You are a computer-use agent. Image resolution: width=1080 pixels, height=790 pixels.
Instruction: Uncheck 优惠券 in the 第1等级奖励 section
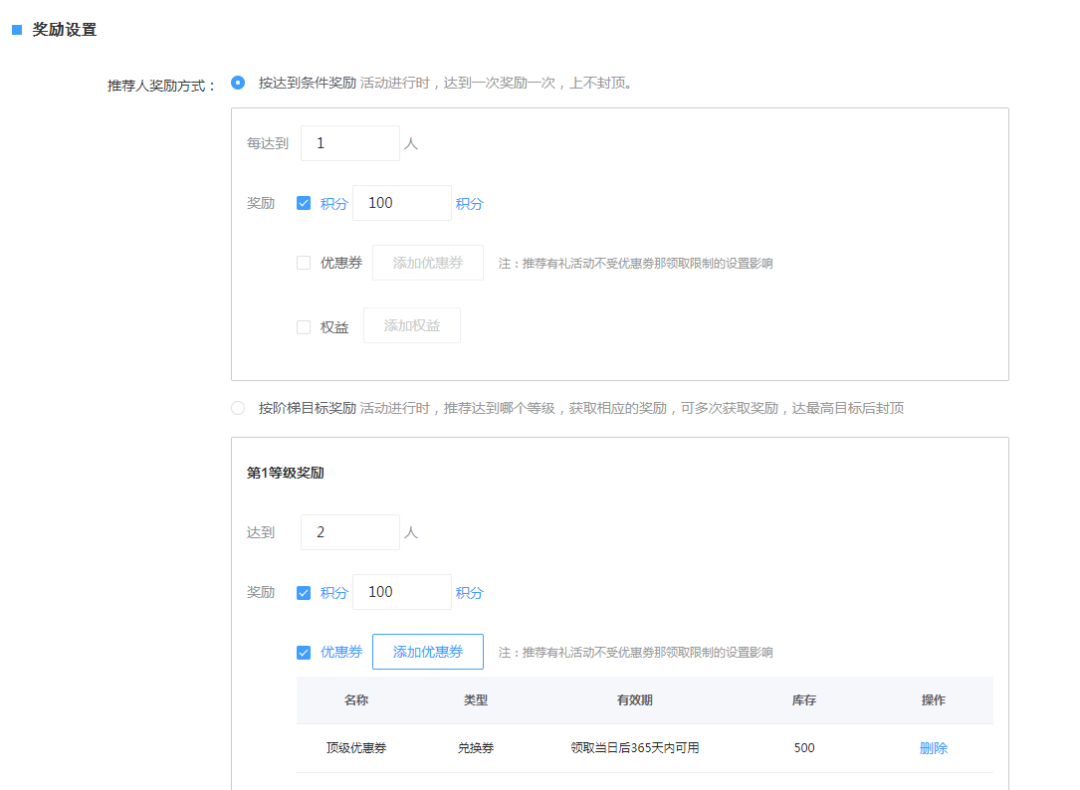click(x=304, y=652)
